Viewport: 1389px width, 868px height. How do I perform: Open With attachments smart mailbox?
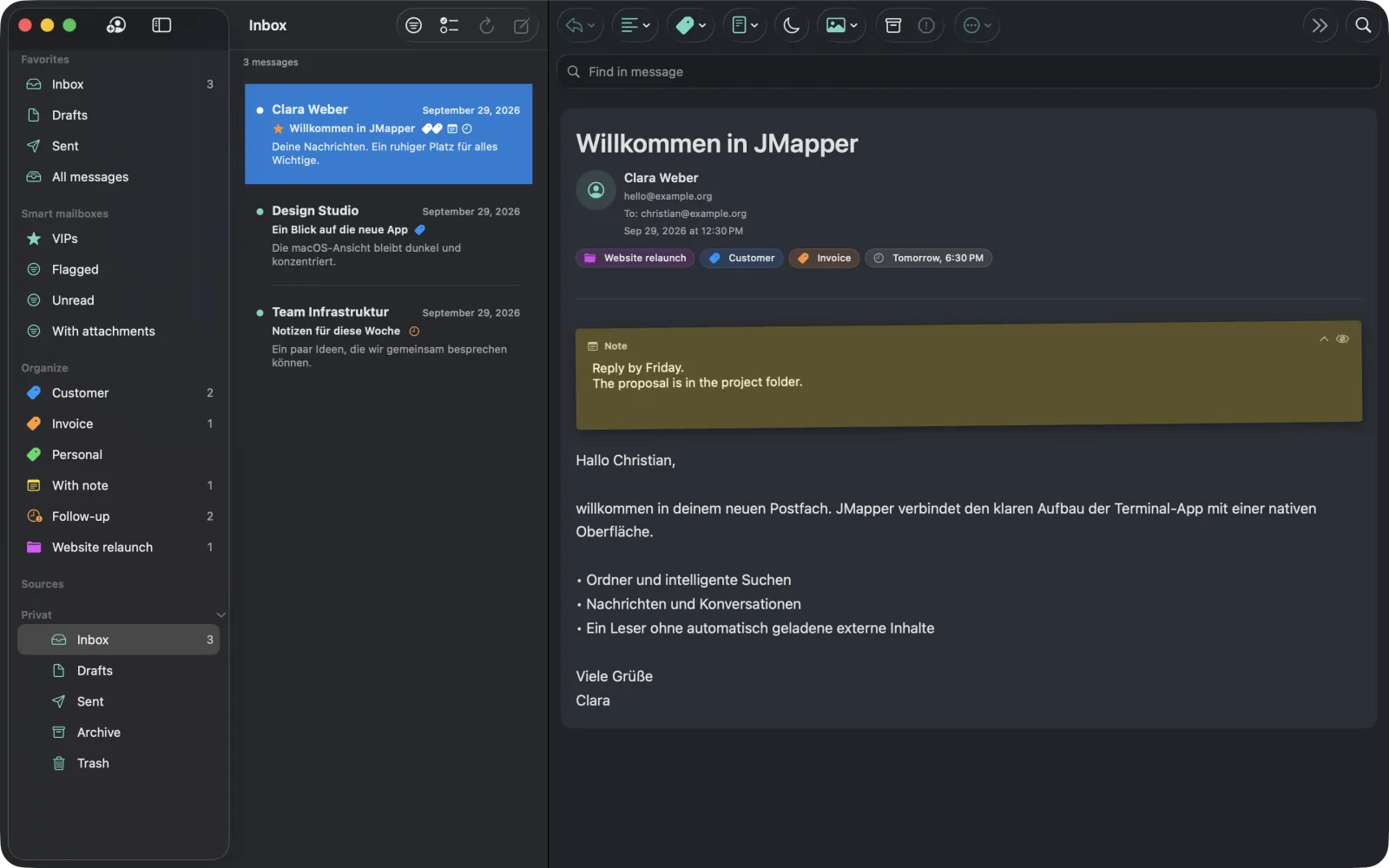pos(119,331)
